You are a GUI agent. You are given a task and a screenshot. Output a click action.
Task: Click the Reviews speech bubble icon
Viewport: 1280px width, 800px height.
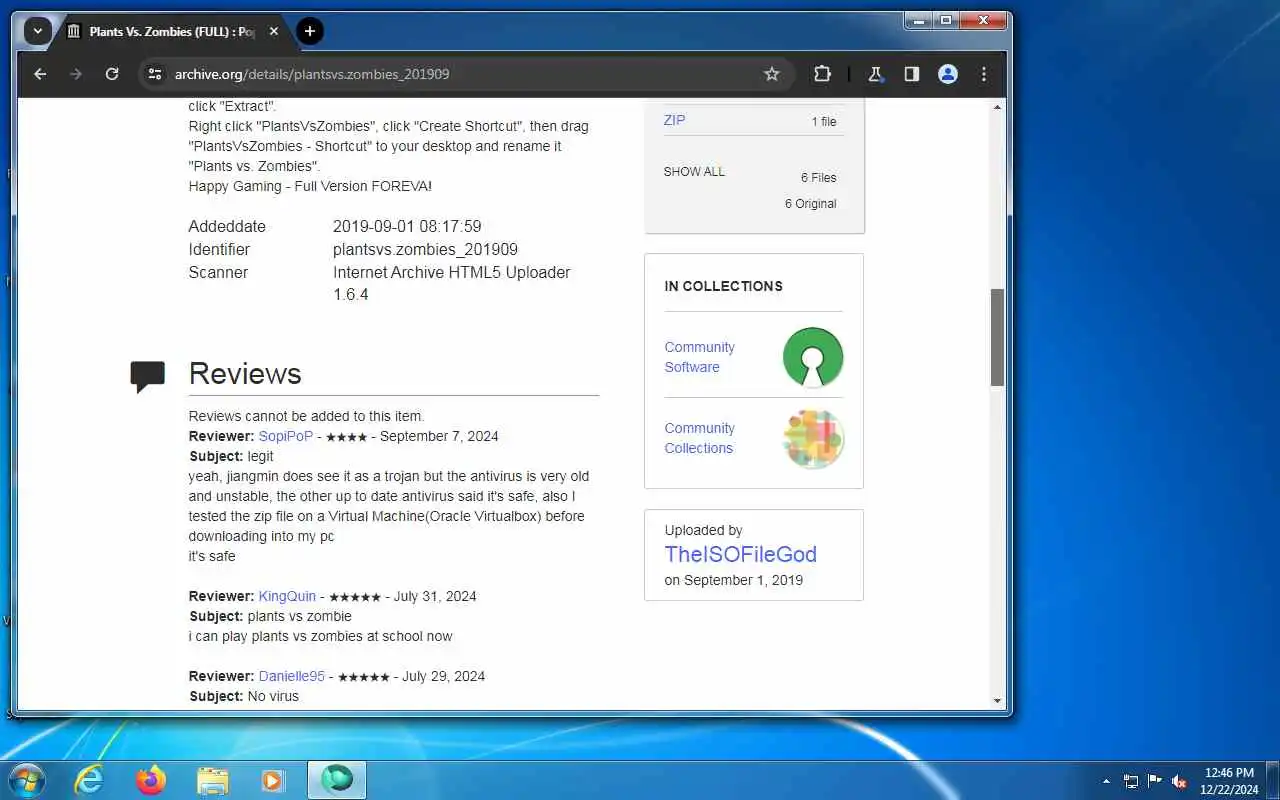148,376
